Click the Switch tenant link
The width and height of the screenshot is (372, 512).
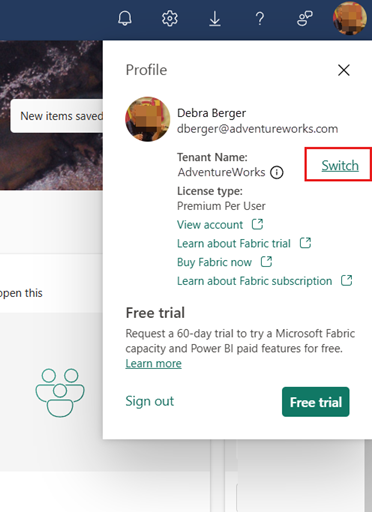click(x=340, y=165)
